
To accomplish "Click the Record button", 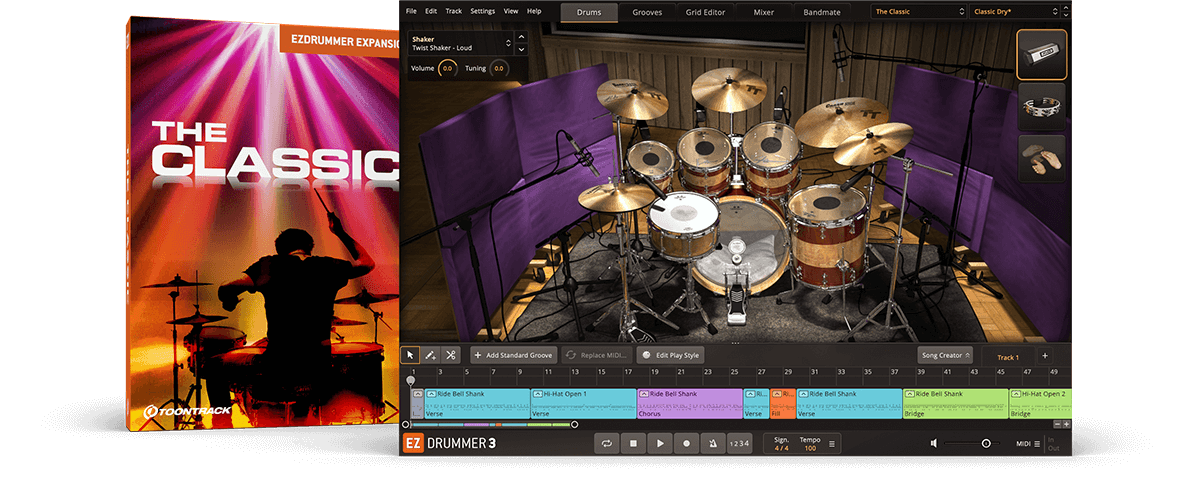I will pyautogui.click(x=686, y=443).
